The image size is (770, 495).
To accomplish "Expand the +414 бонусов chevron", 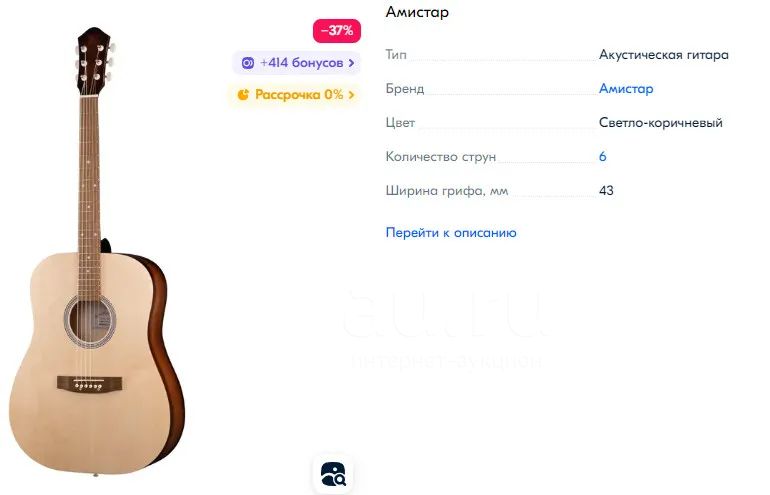I will 351,63.
